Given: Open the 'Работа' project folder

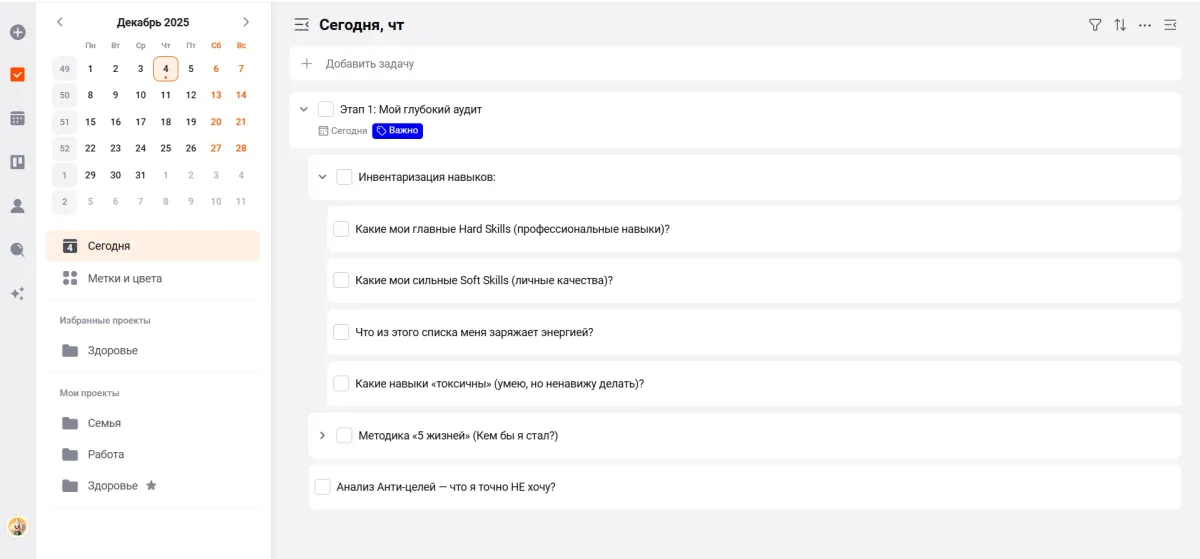Looking at the screenshot, I should click(x=105, y=454).
